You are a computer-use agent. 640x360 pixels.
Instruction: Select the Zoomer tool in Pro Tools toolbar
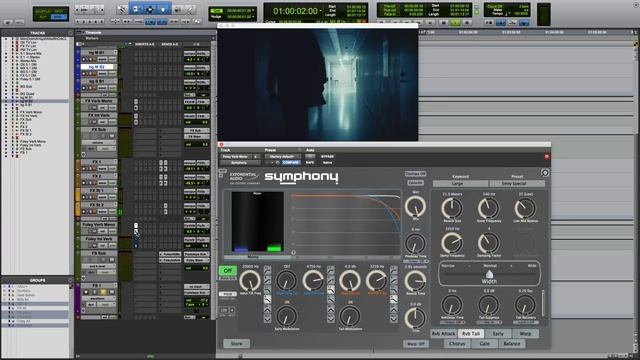pyautogui.click(x=122, y=9)
